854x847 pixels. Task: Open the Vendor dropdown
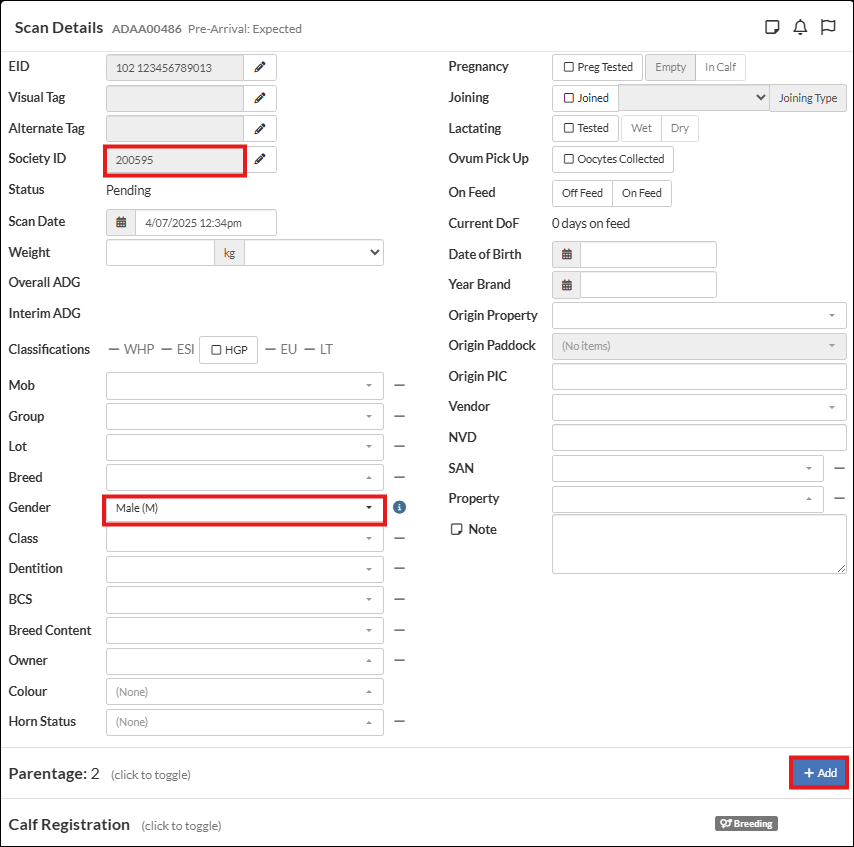coord(698,407)
